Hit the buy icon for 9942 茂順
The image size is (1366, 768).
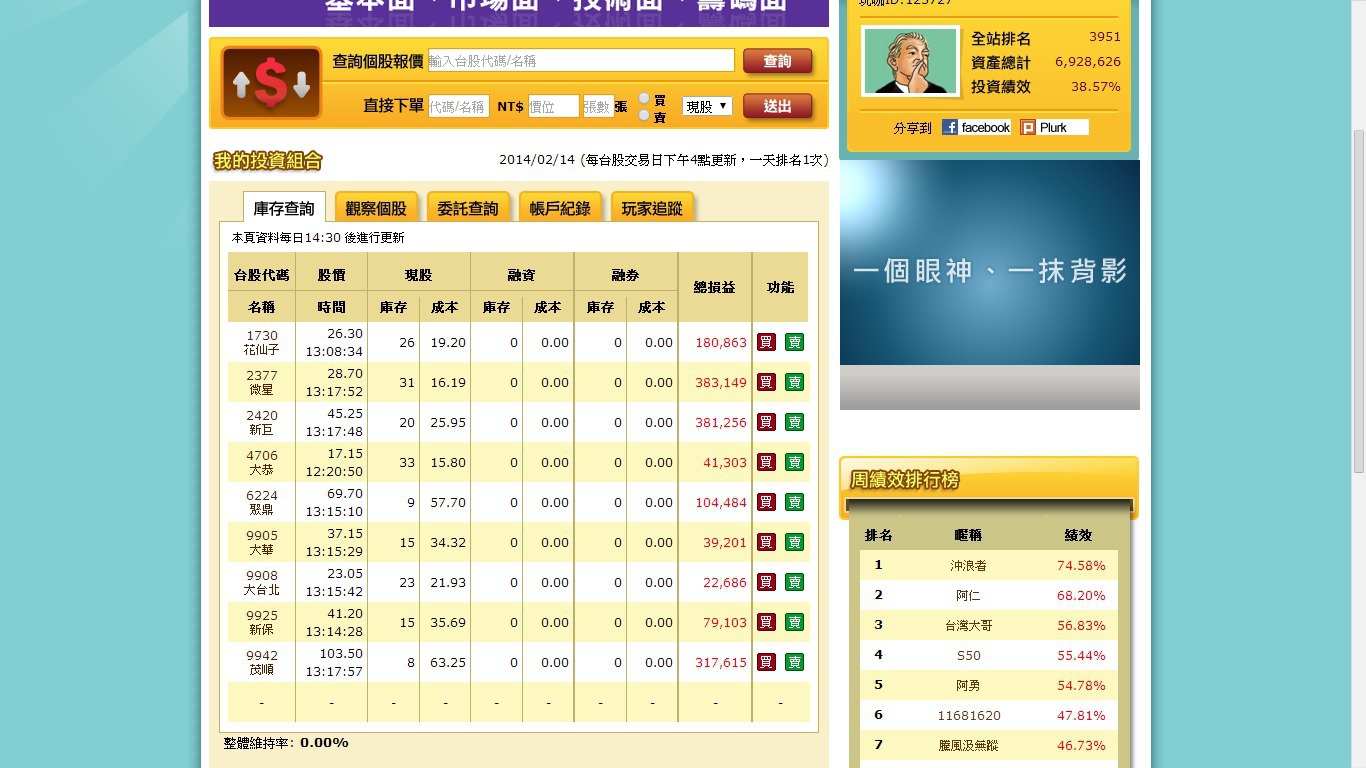pyautogui.click(x=766, y=662)
